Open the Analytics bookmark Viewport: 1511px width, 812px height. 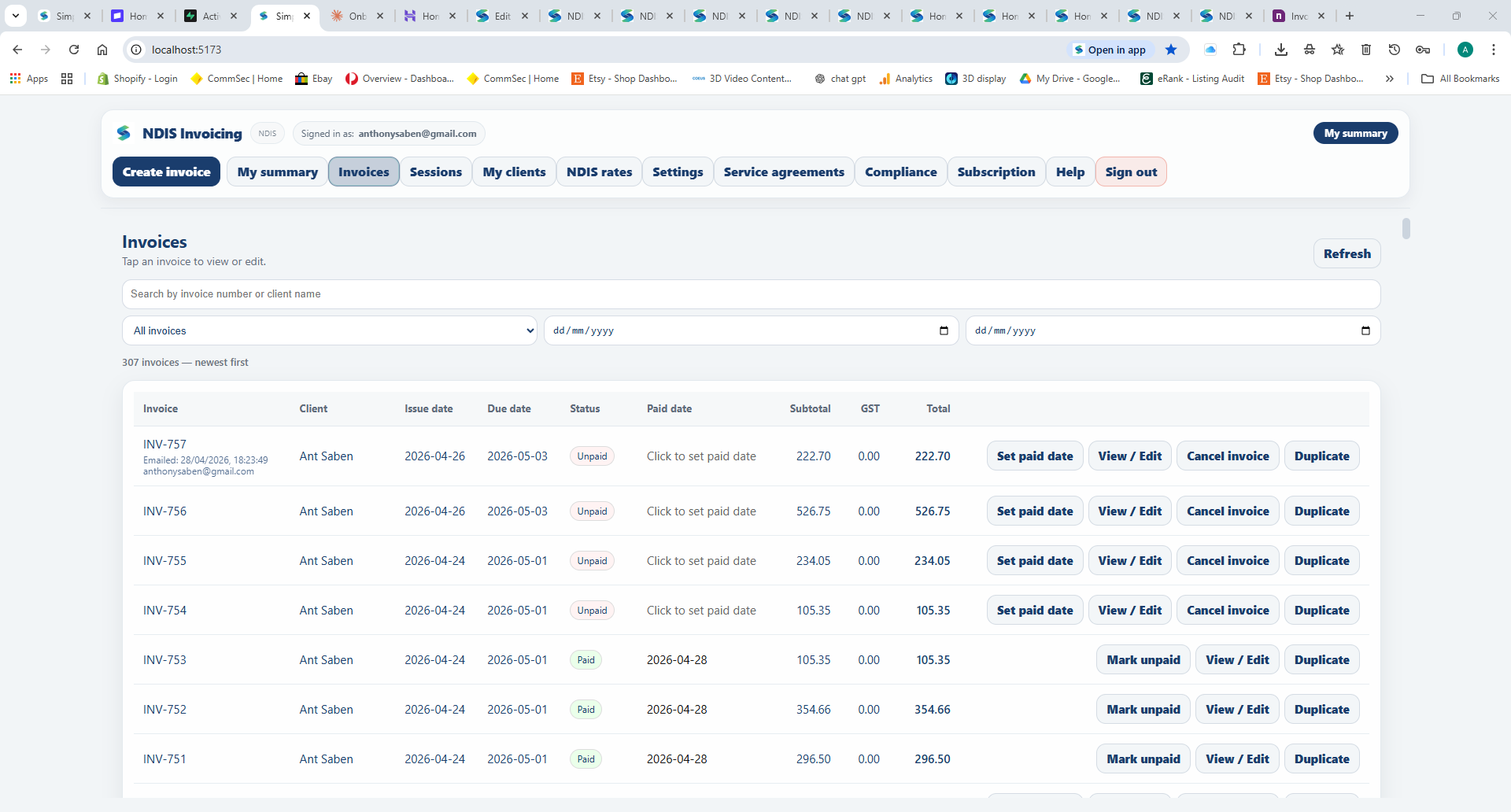pos(906,79)
